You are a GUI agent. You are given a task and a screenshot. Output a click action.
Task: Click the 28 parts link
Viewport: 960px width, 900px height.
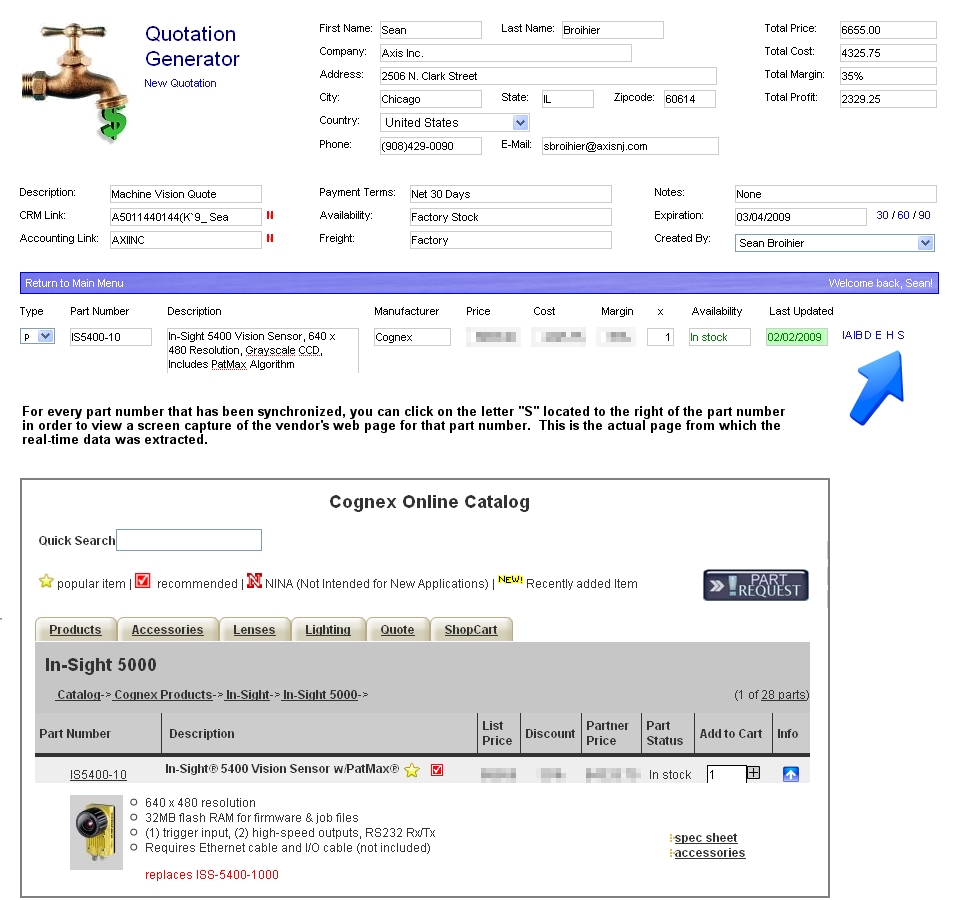pyautogui.click(x=784, y=695)
